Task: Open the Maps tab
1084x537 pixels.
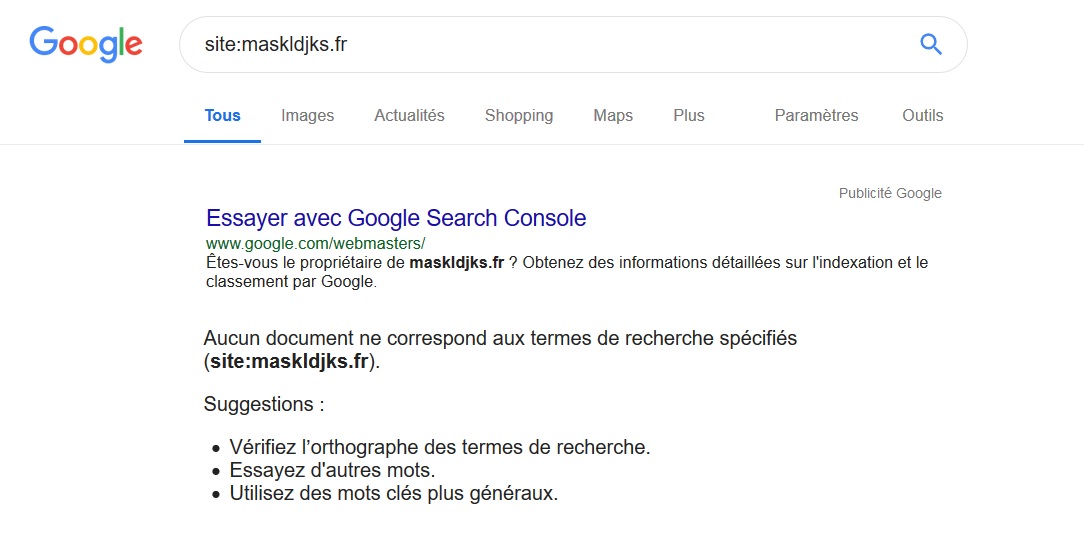Action: point(612,116)
